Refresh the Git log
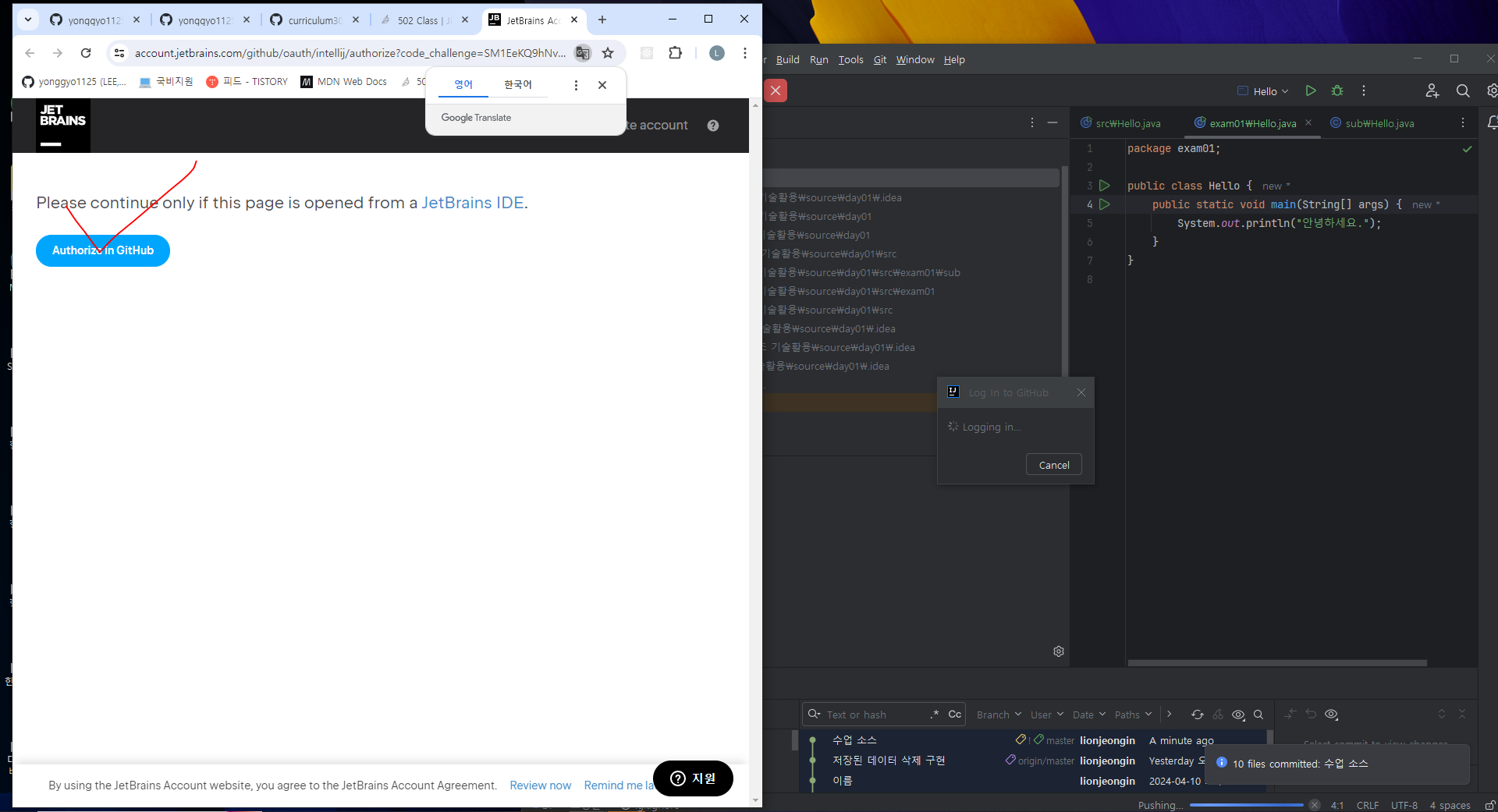This screenshot has width=1498, height=812. (x=1198, y=714)
